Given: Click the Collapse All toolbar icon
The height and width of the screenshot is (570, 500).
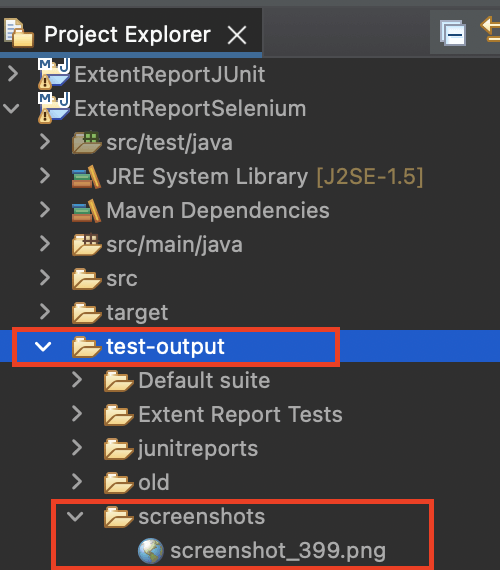Looking at the screenshot, I should pos(453,33).
